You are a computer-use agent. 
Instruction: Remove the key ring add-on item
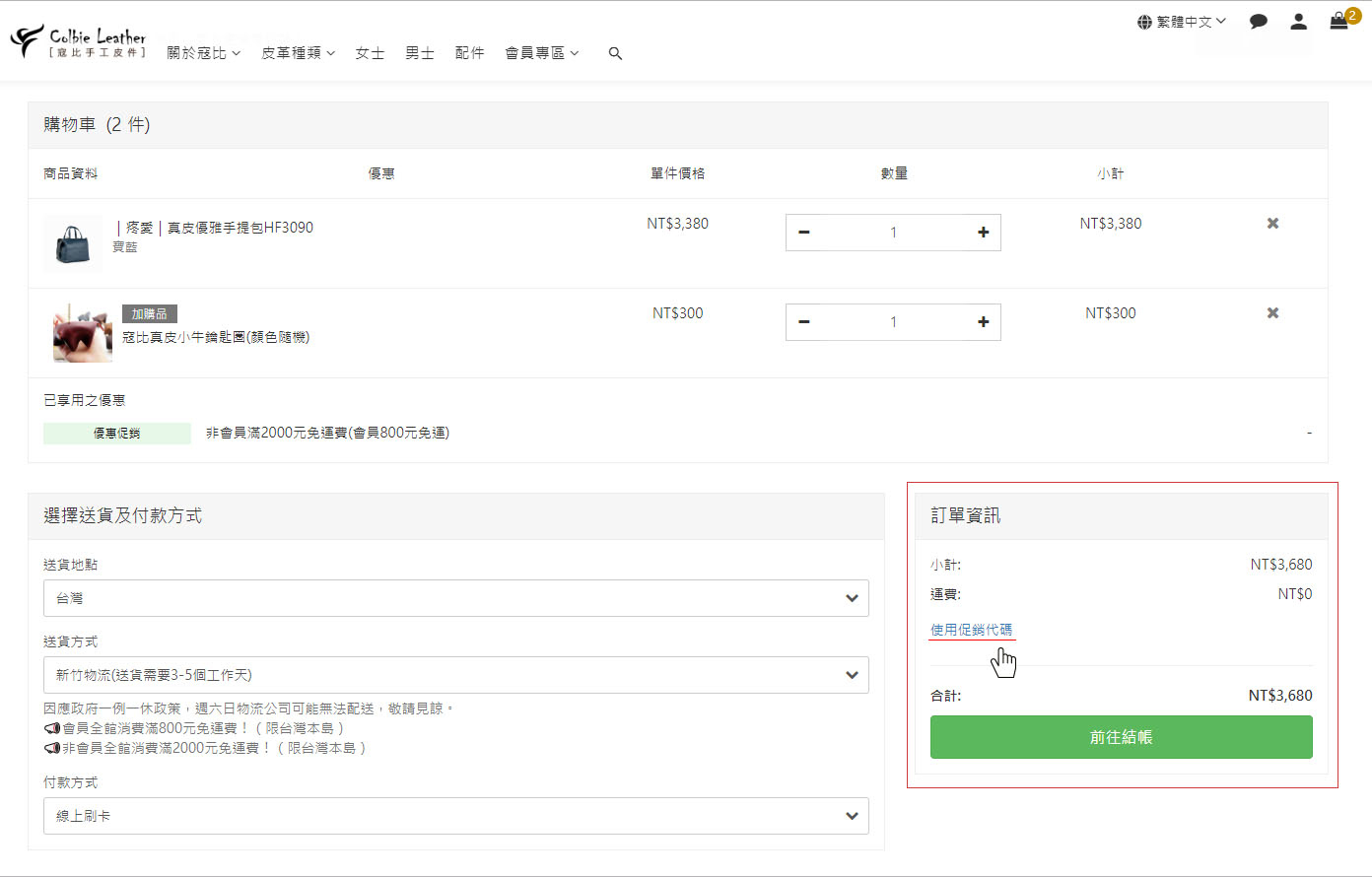pos(1272,313)
